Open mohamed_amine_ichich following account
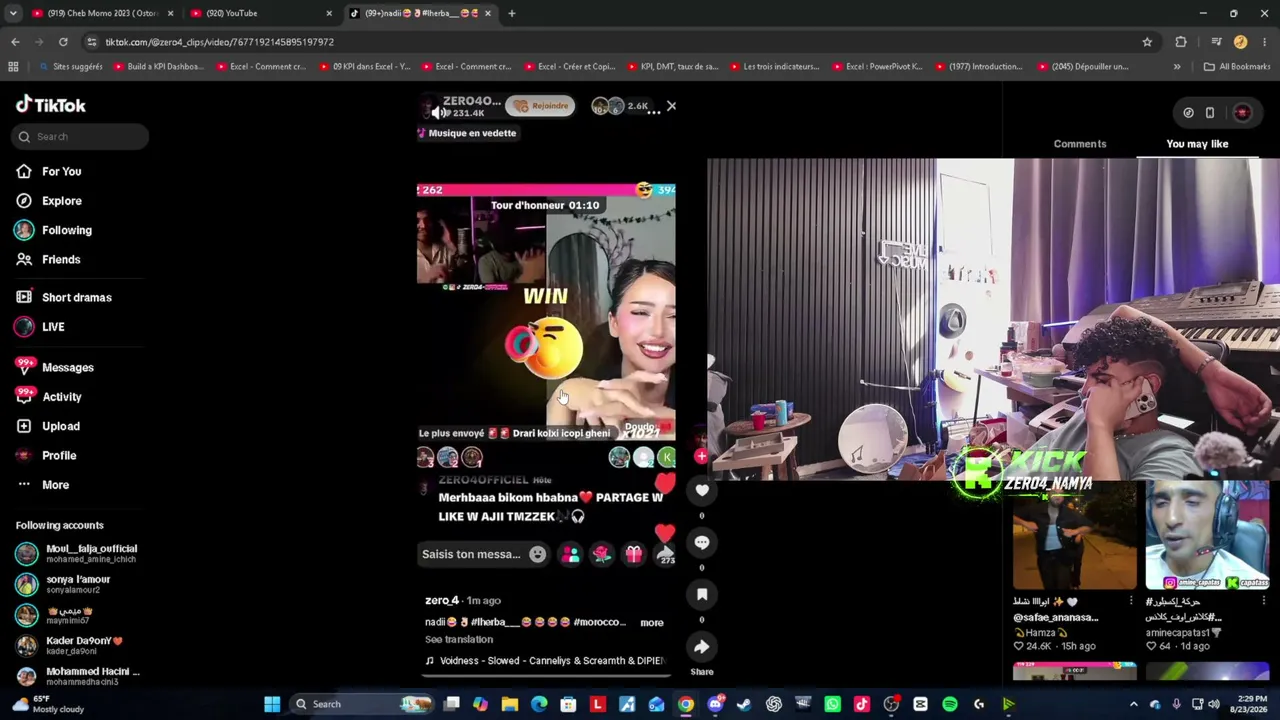Viewport: 1280px width, 720px height. [78, 553]
